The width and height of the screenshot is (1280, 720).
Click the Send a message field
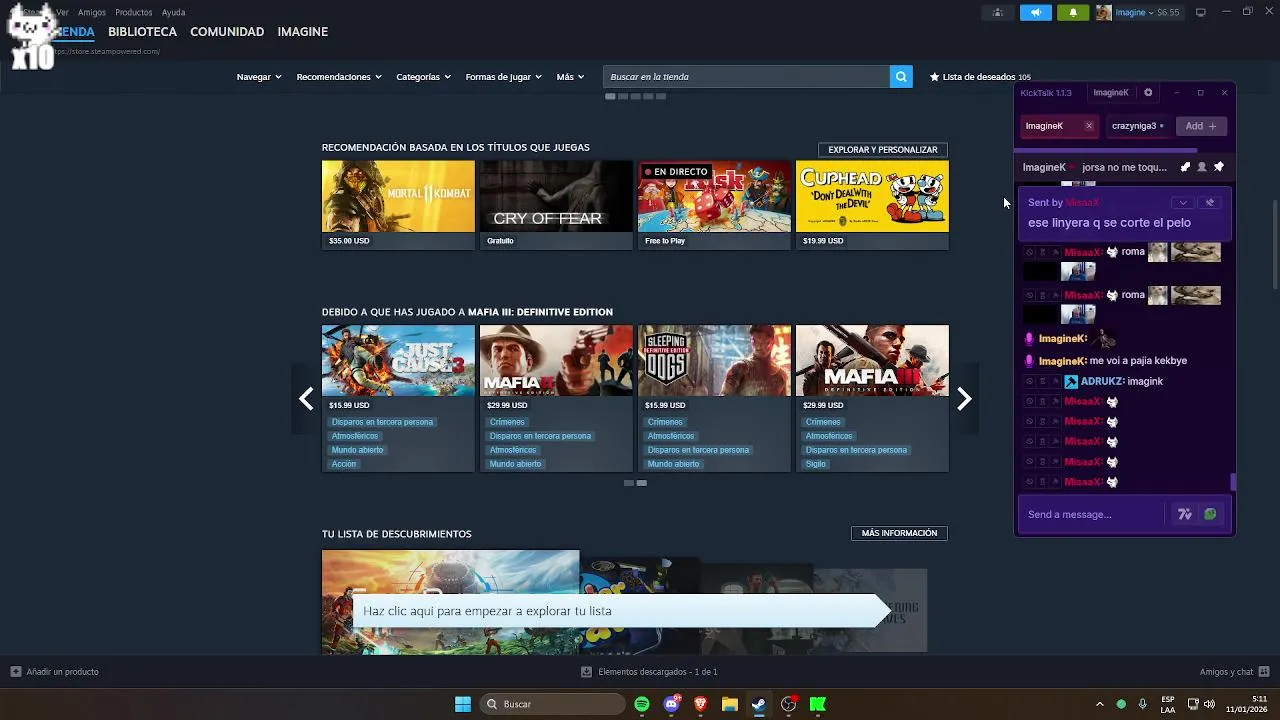coord(1094,514)
